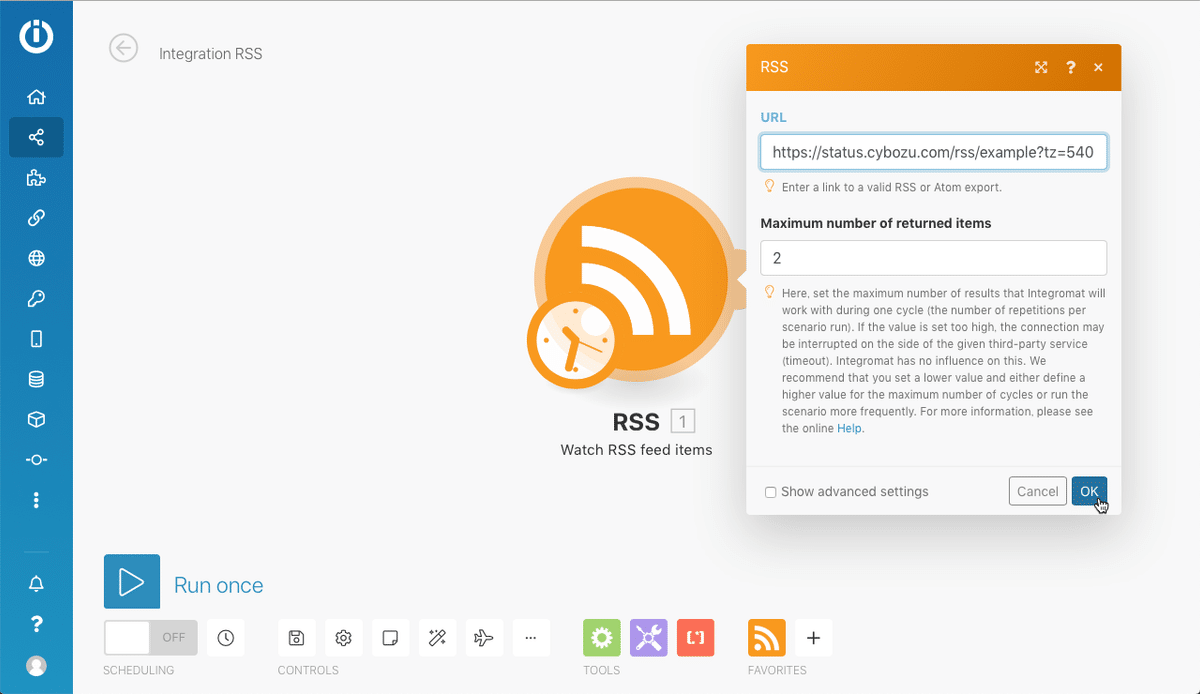Switch to the Scenarios sidebar tab
Image resolution: width=1200 pixels, height=694 pixels.
36,137
